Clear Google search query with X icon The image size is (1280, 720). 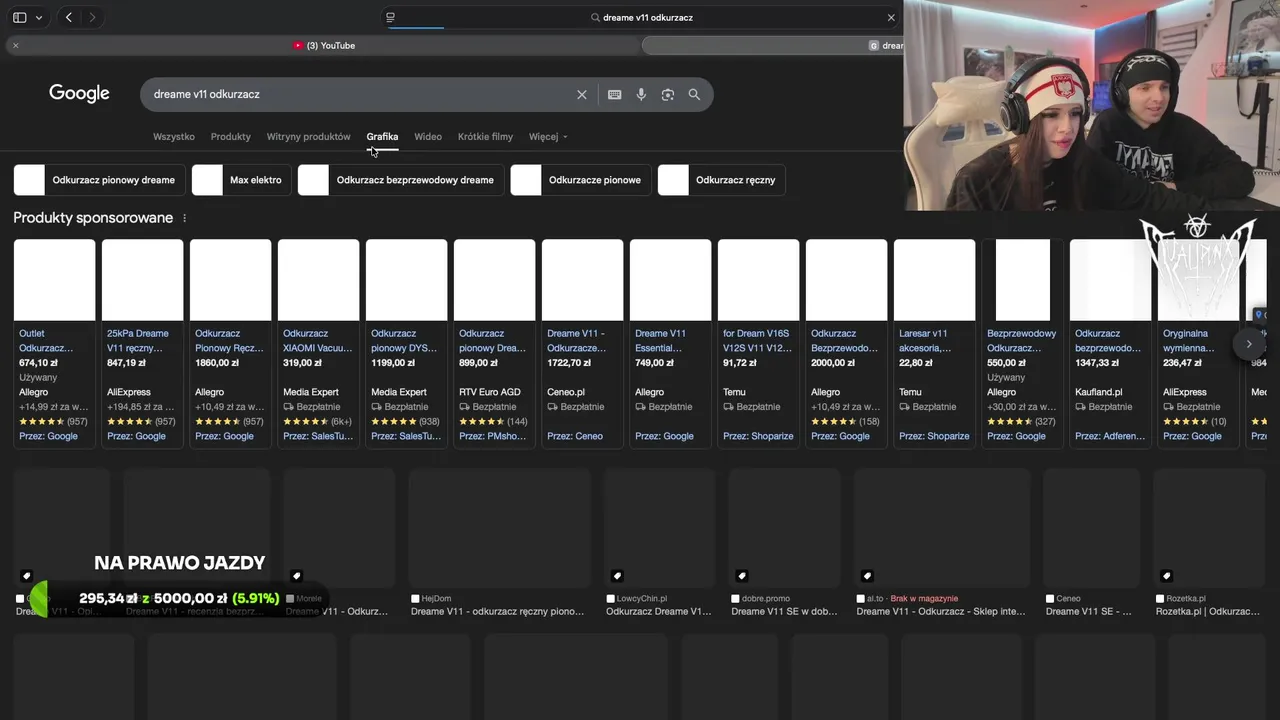tap(582, 94)
